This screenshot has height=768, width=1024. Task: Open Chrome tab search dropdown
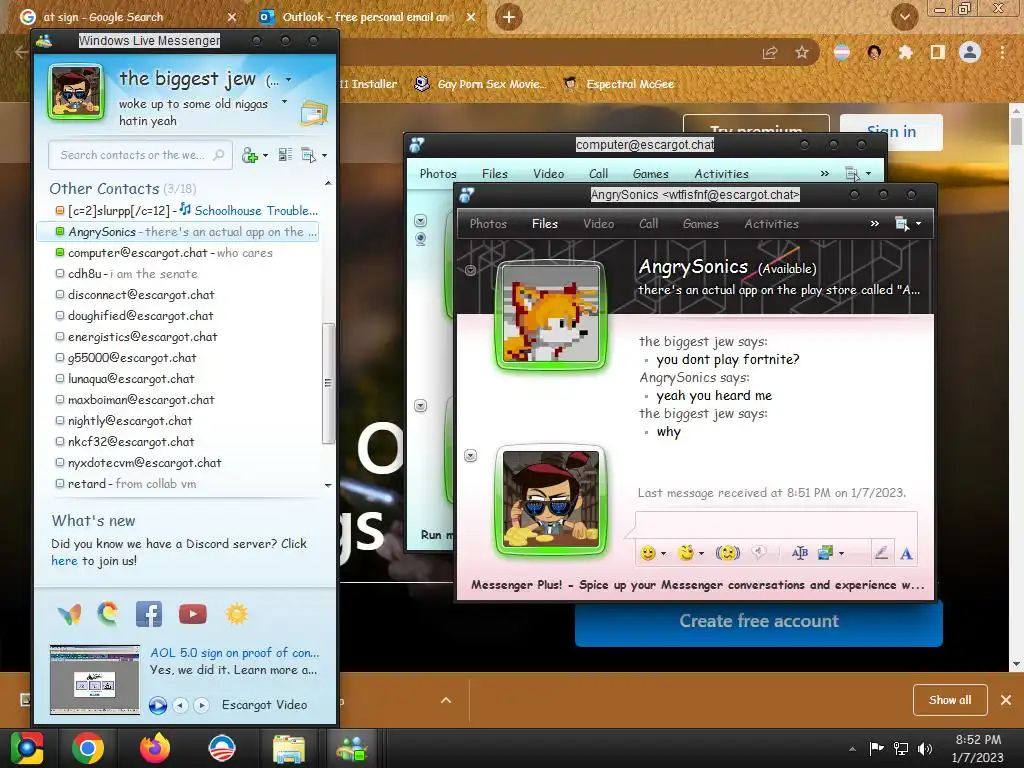click(x=904, y=17)
